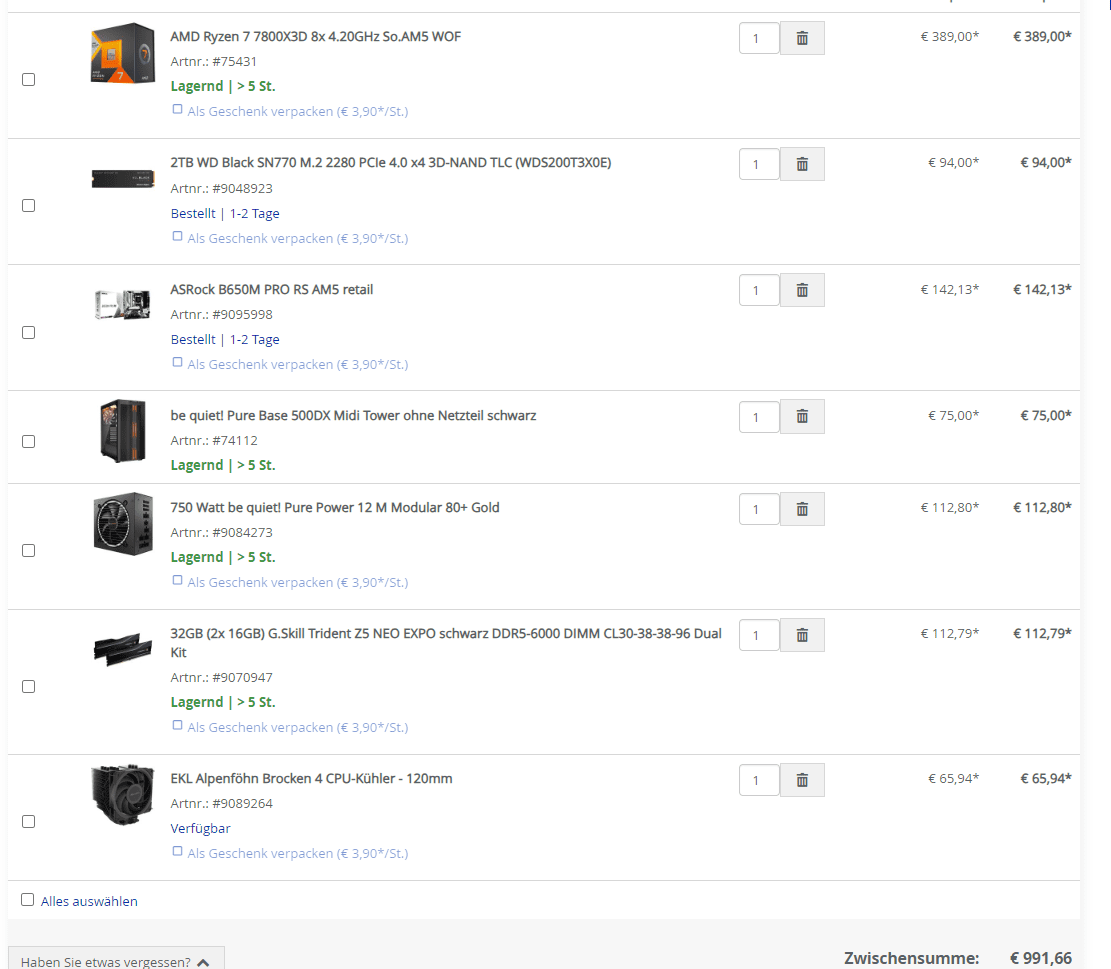Click article number #9048923
The image size is (1111, 969).
click(x=242, y=188)
